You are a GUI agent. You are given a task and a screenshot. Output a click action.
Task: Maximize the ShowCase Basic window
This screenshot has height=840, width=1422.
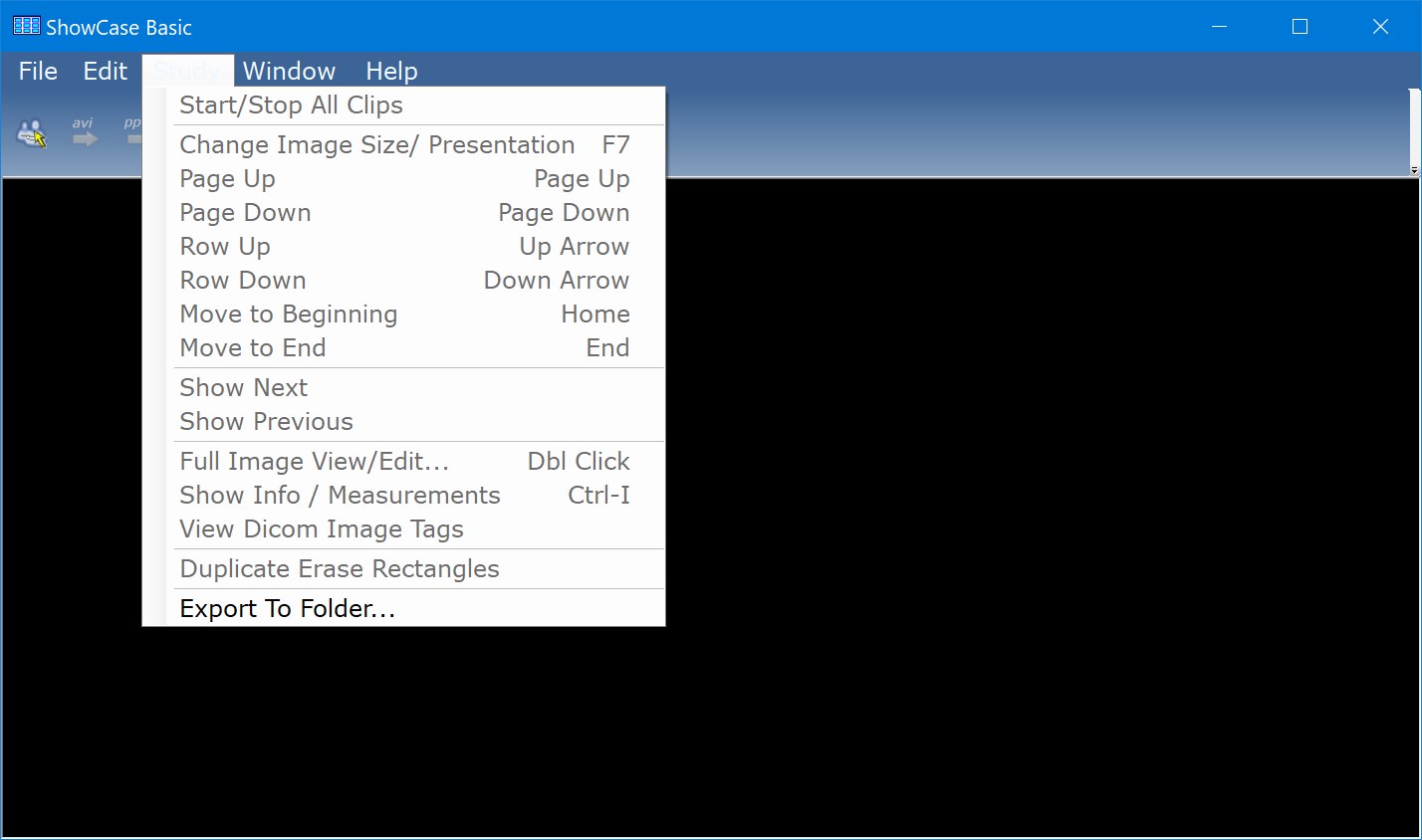[1300, 27]
